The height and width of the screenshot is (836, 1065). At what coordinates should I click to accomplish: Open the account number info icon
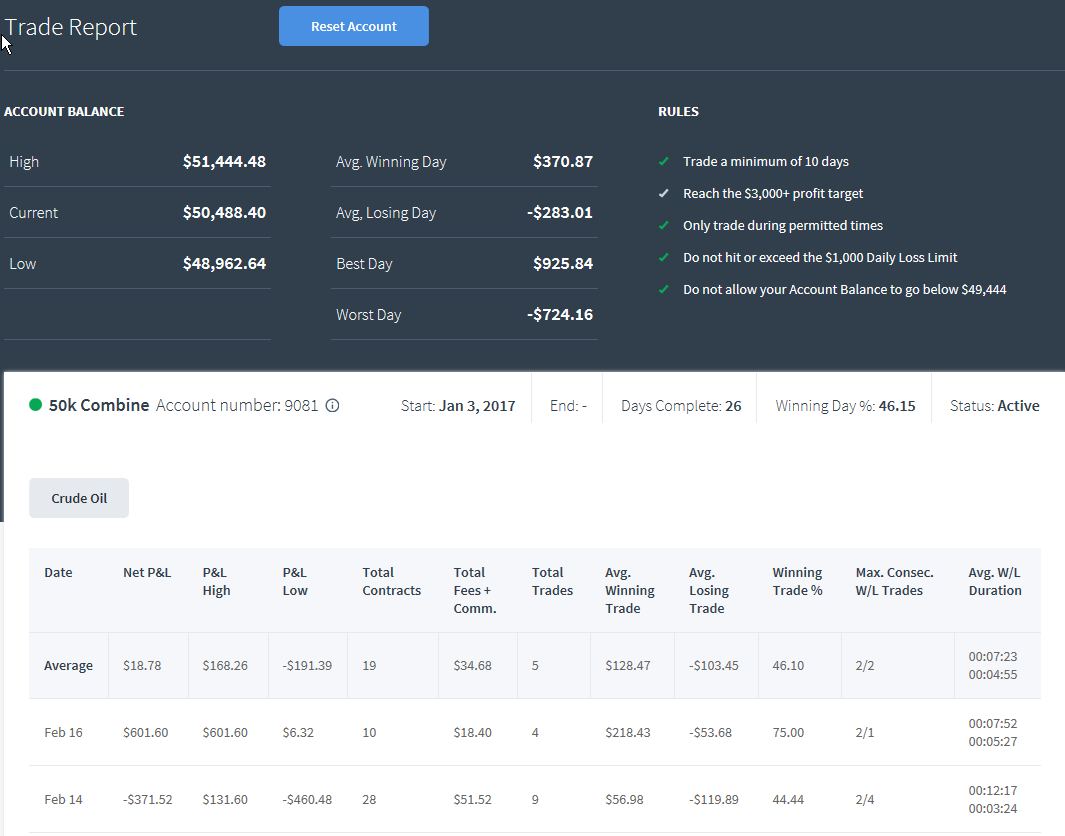click(x=332, y=405)
